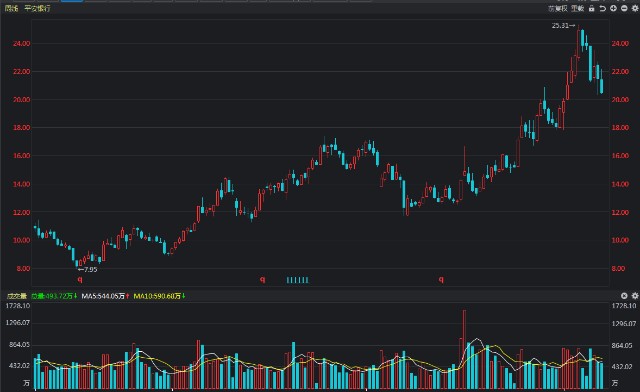Open chart settings gear at top right

[635, 9]
